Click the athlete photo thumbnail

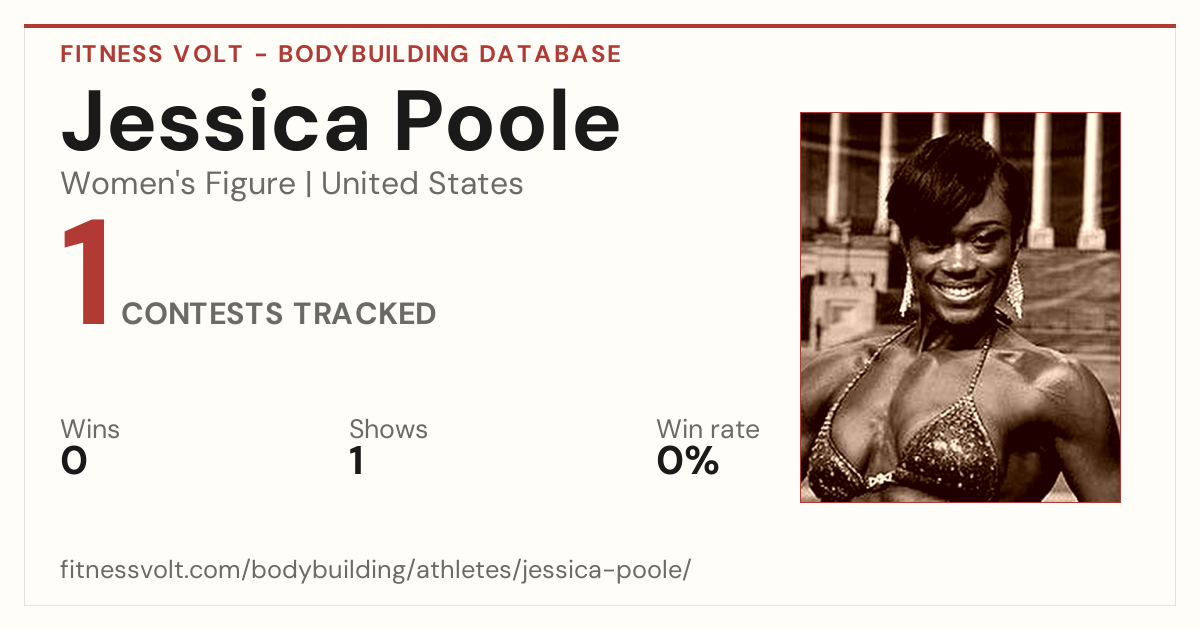[960, 307]
